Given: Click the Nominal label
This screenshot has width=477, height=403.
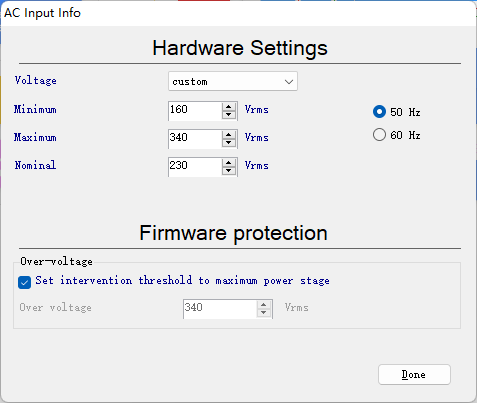Looking at the screenshot, I should point(35,165).
